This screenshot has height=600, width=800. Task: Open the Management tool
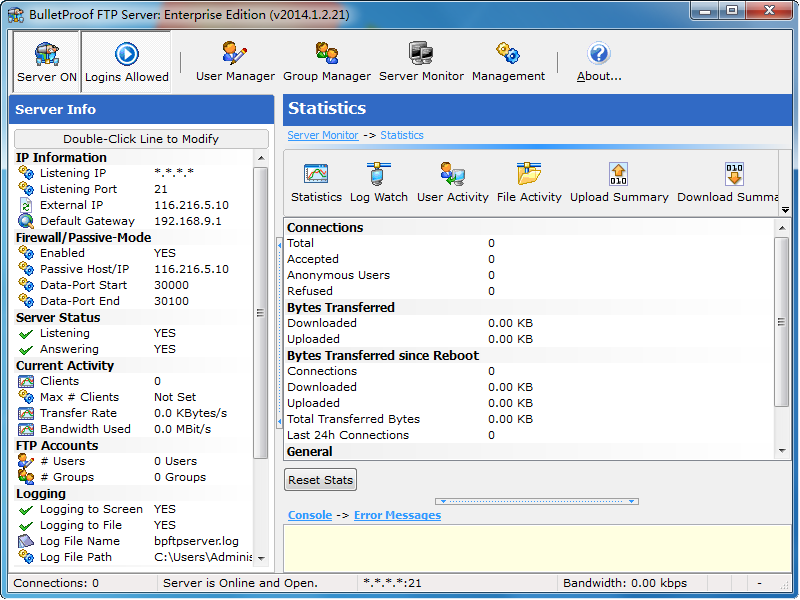[x=508, y=62]
